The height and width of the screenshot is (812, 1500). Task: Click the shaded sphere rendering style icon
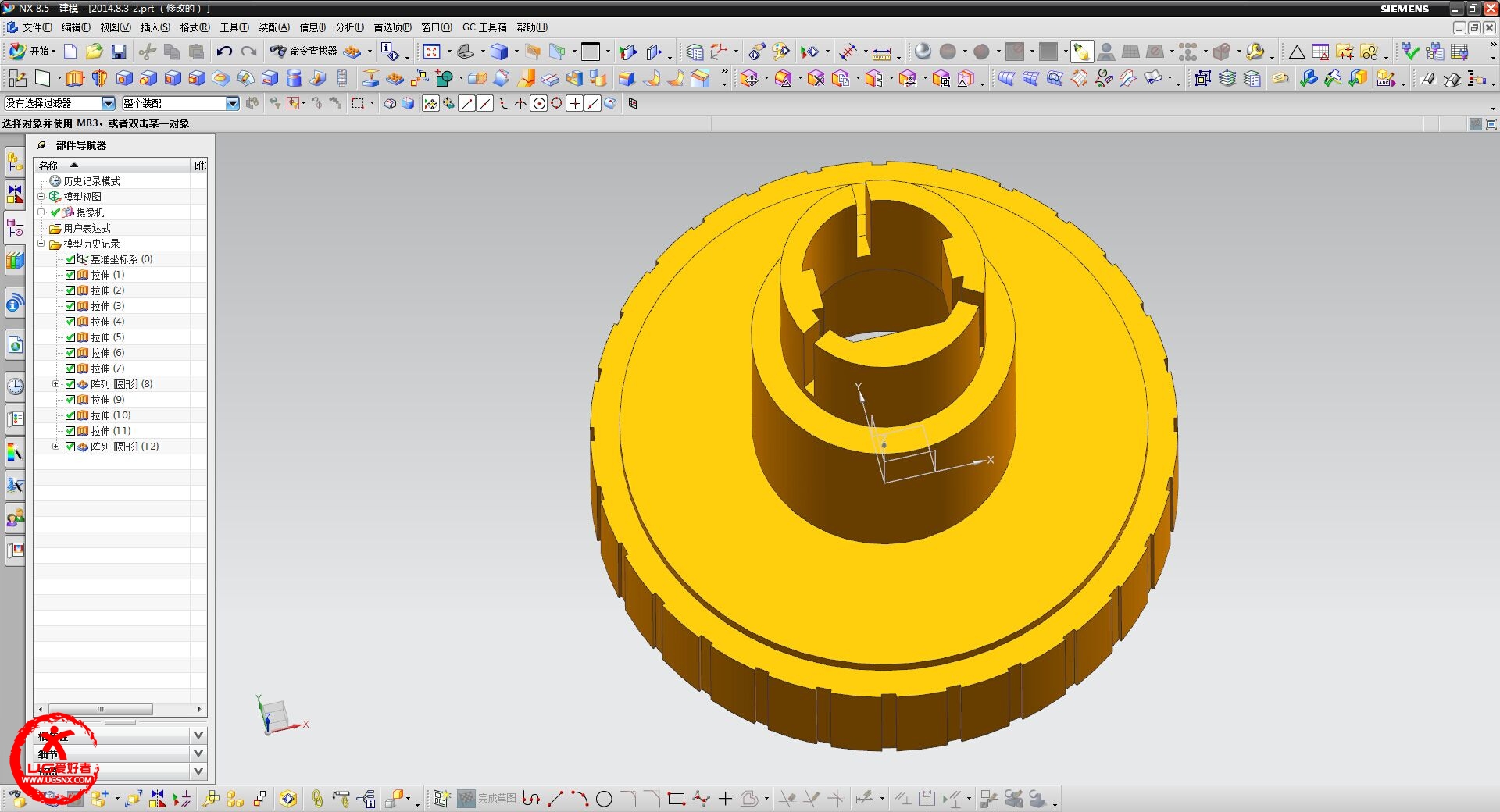(923, 52)
